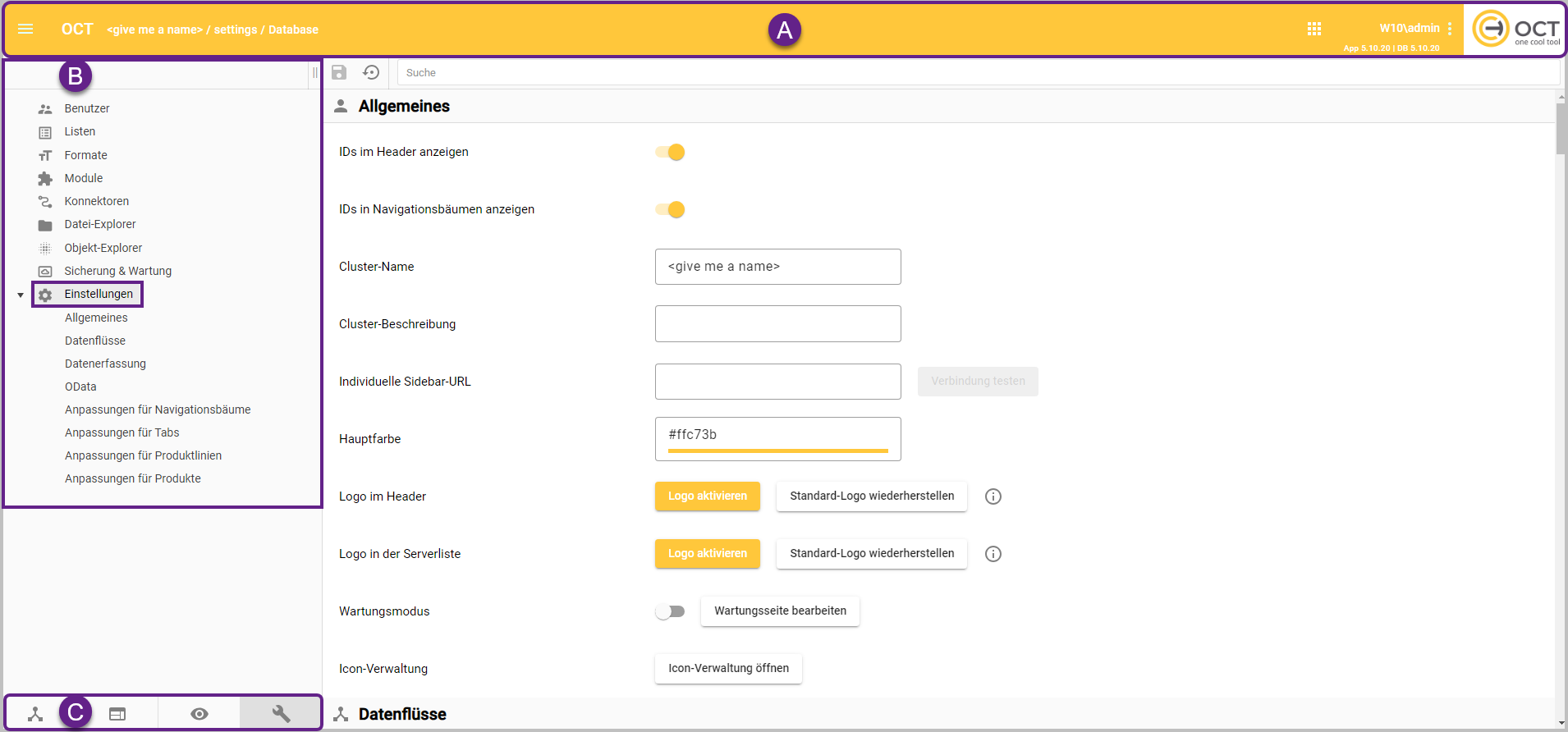The image size is (1568, 732).
Task: Click Icon-Verwaltung öffnen button
Action: pos(728,669)
